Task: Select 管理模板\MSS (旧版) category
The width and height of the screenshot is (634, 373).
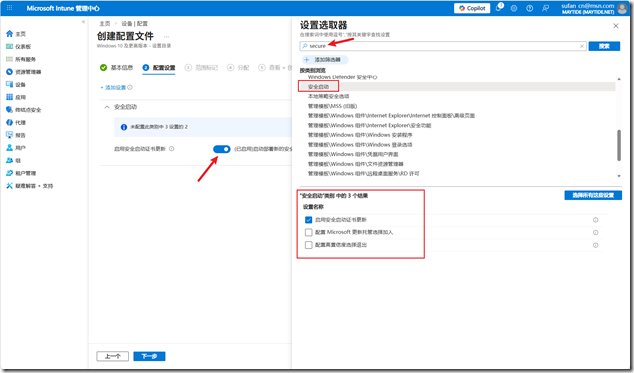Action: [x=332, y=106]
